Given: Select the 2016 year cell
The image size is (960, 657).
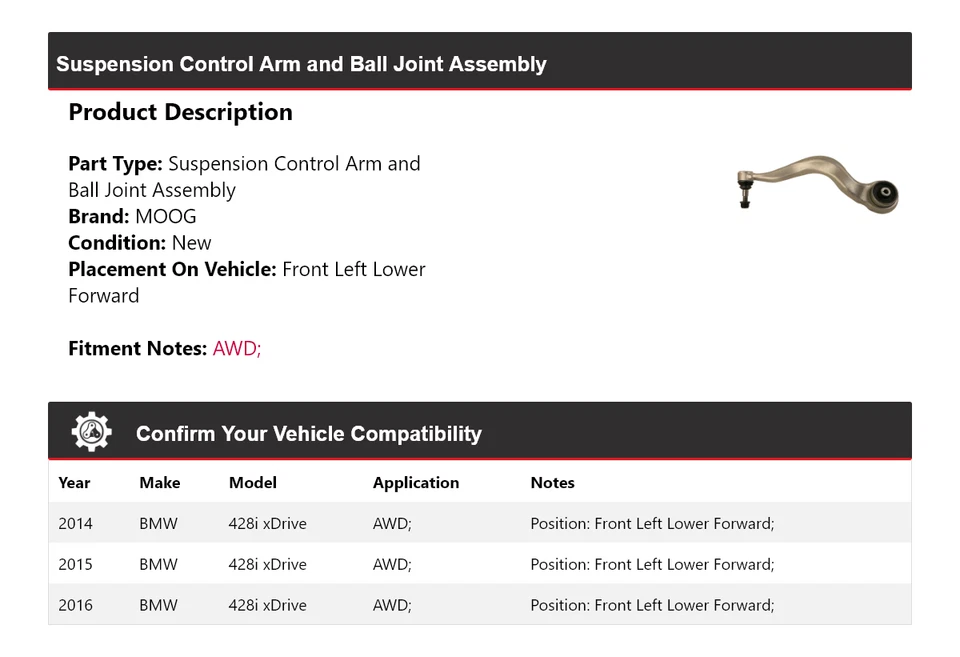Looking at the screenshot, I should click(75, 606).
